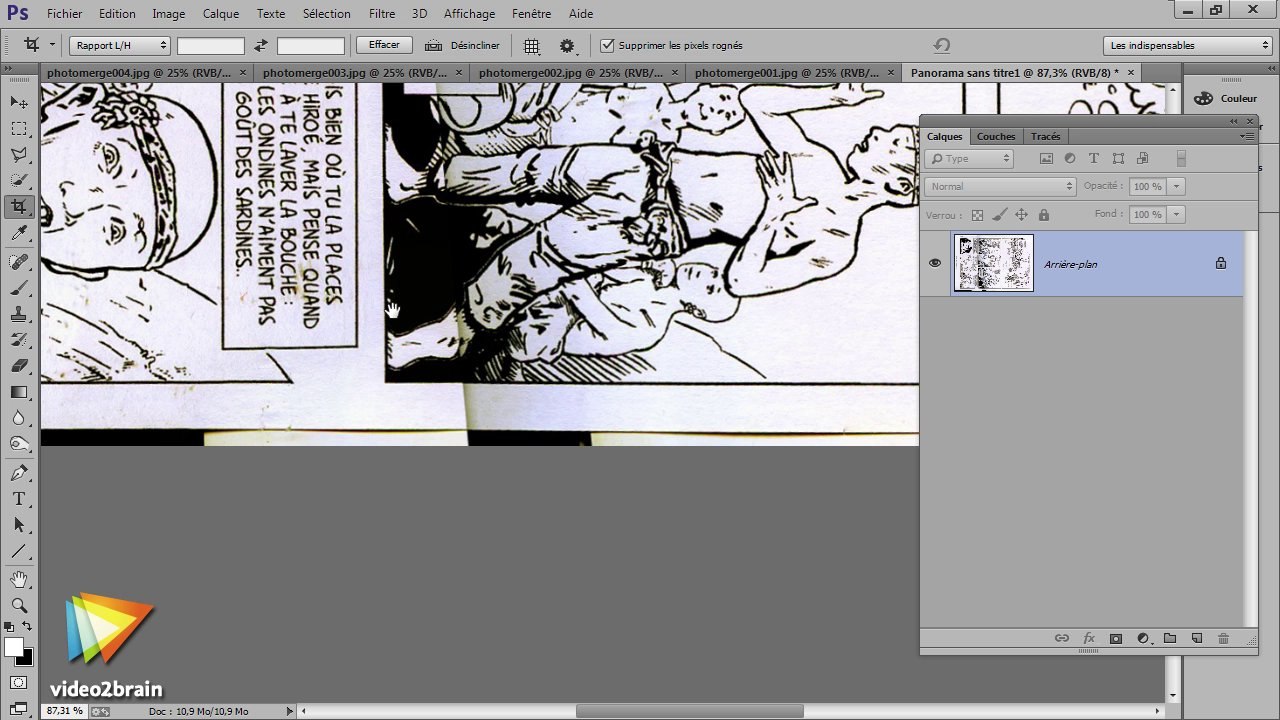Viewport: 1280px width, 720px height.
Task: Toggle pixel layers filter
Action: 1046,158
